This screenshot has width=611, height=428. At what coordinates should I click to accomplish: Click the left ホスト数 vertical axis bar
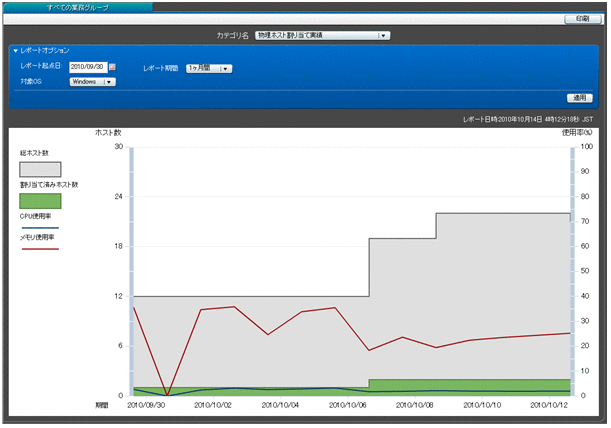tap(130, 270)
